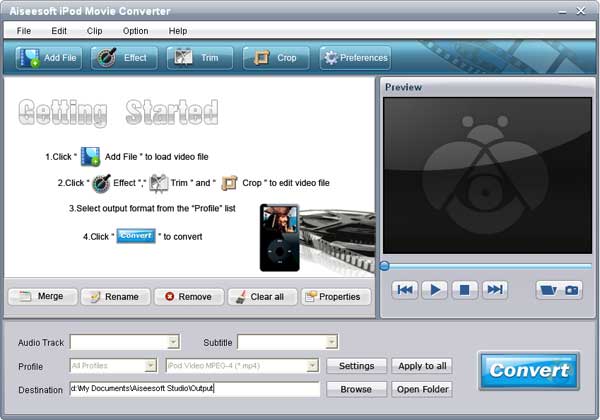Skip to previous in the preview player

click(405, 290)
